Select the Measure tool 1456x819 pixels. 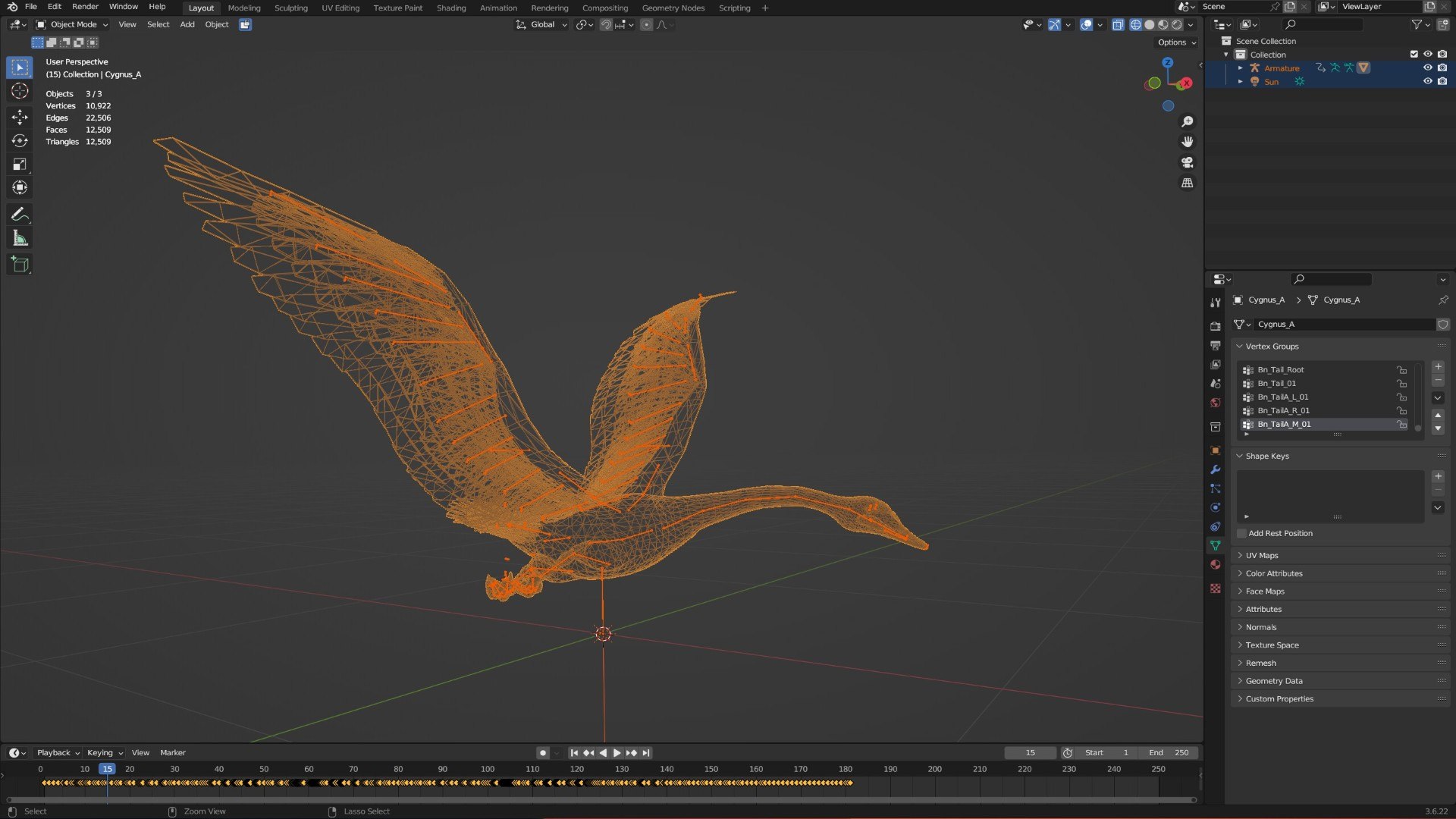(x=20, y=238)
